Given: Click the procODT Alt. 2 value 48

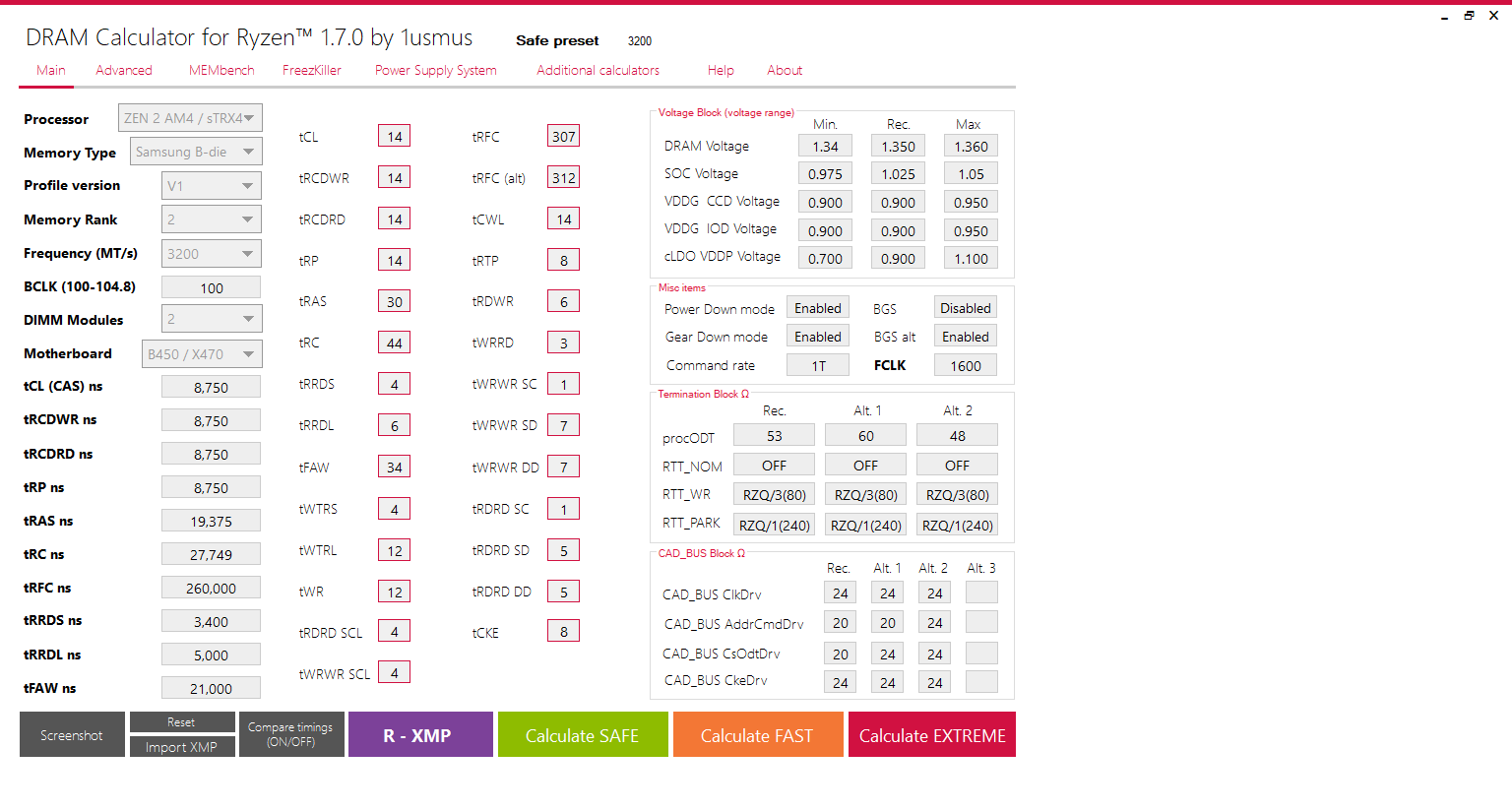Looking at the screenshot, I should click(x=958, y=435).
